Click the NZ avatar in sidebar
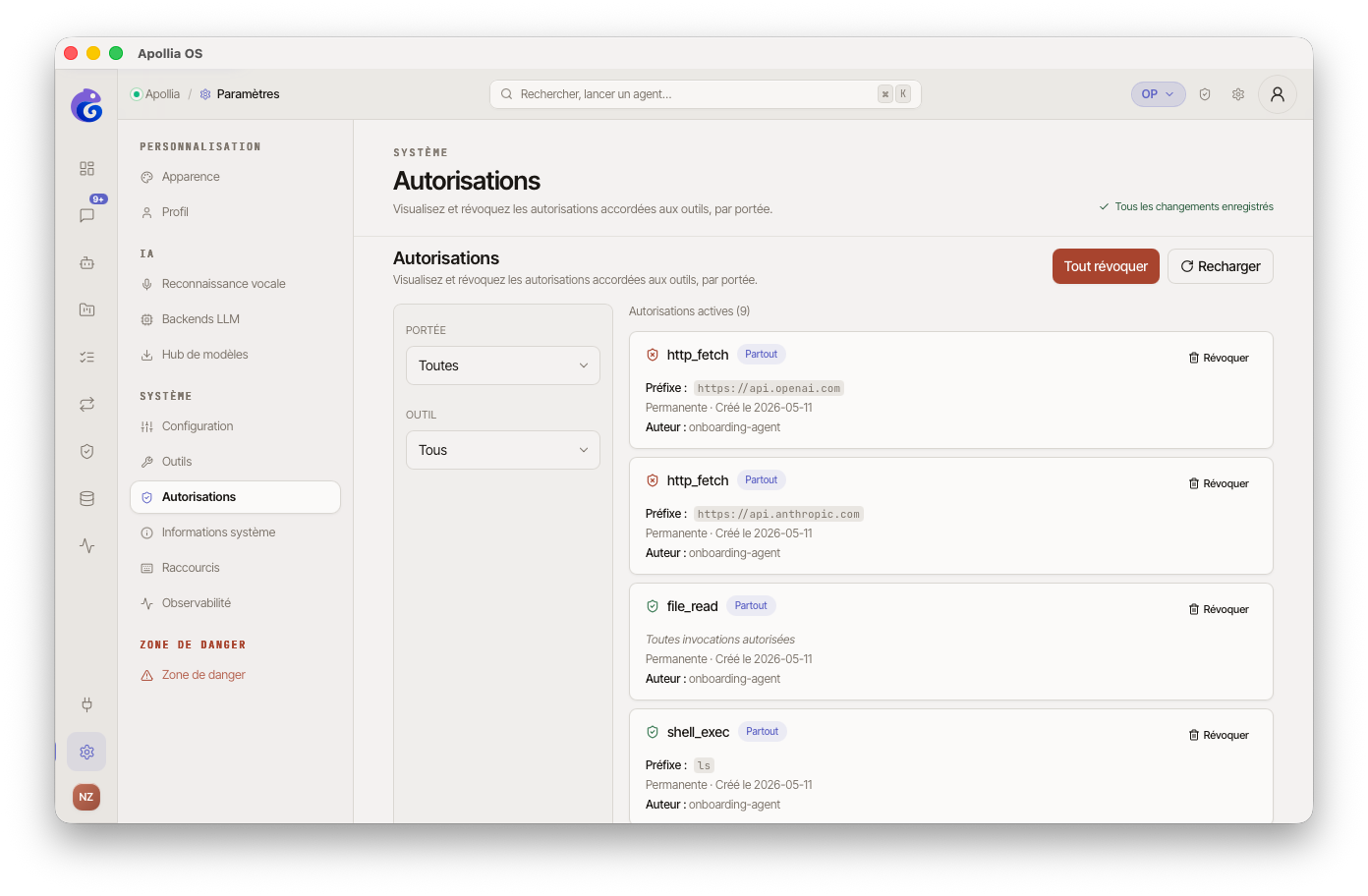This screenshot has height=896, width=1368. [x=86, y=797]
